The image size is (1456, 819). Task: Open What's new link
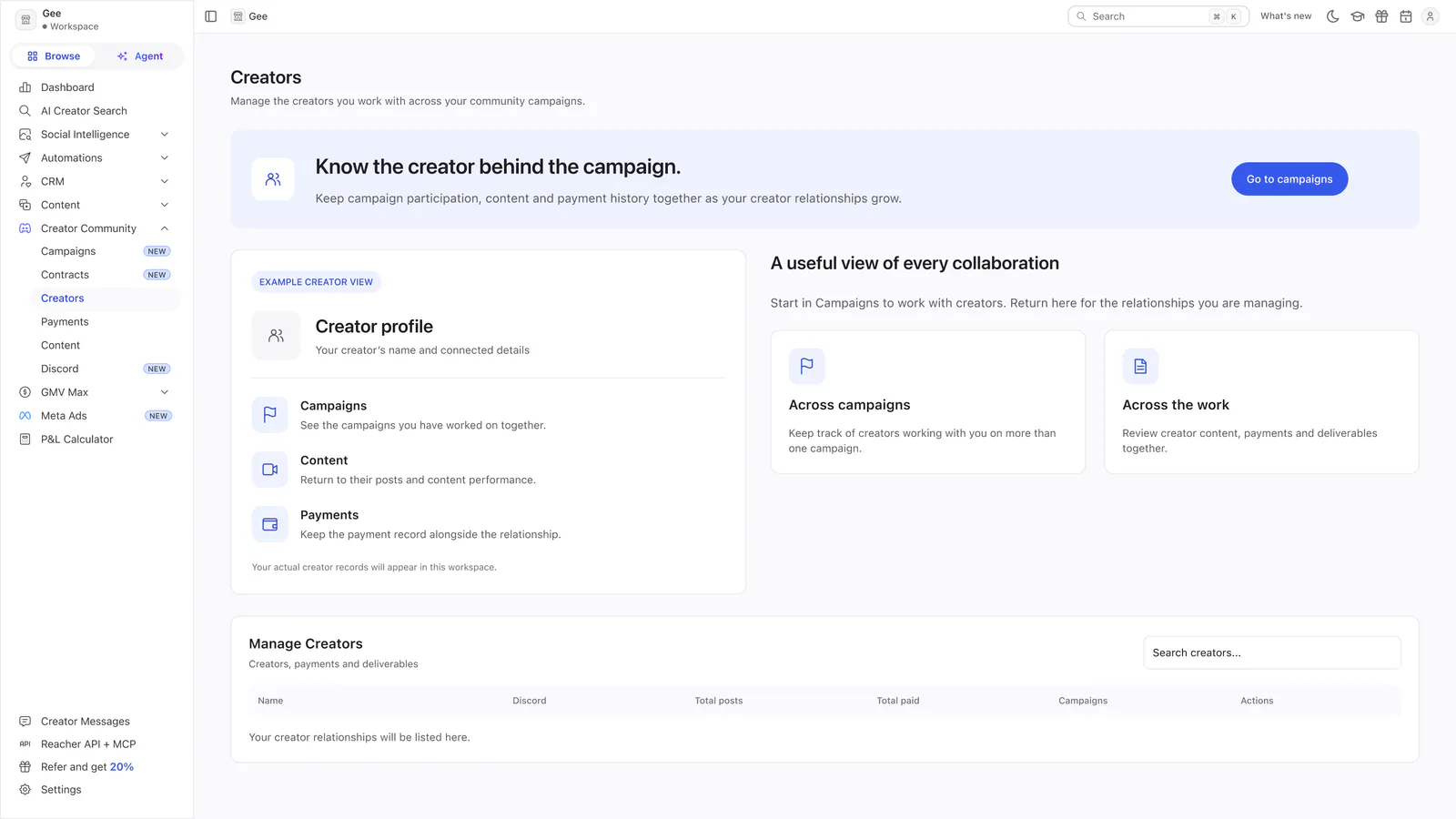pyautogui.click(x=1286, y=16)
